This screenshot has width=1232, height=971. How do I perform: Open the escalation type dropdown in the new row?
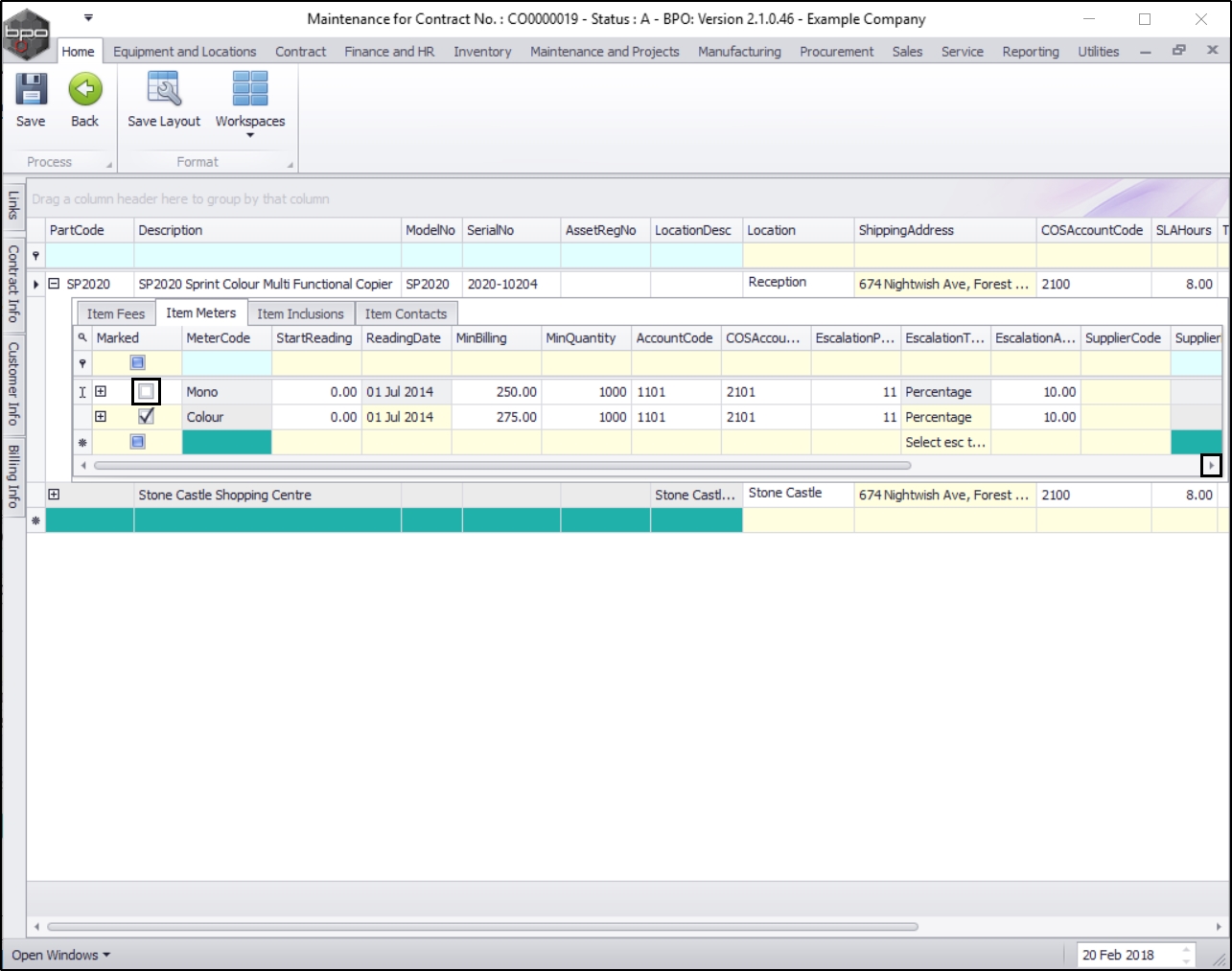click(x=945, y=442)
